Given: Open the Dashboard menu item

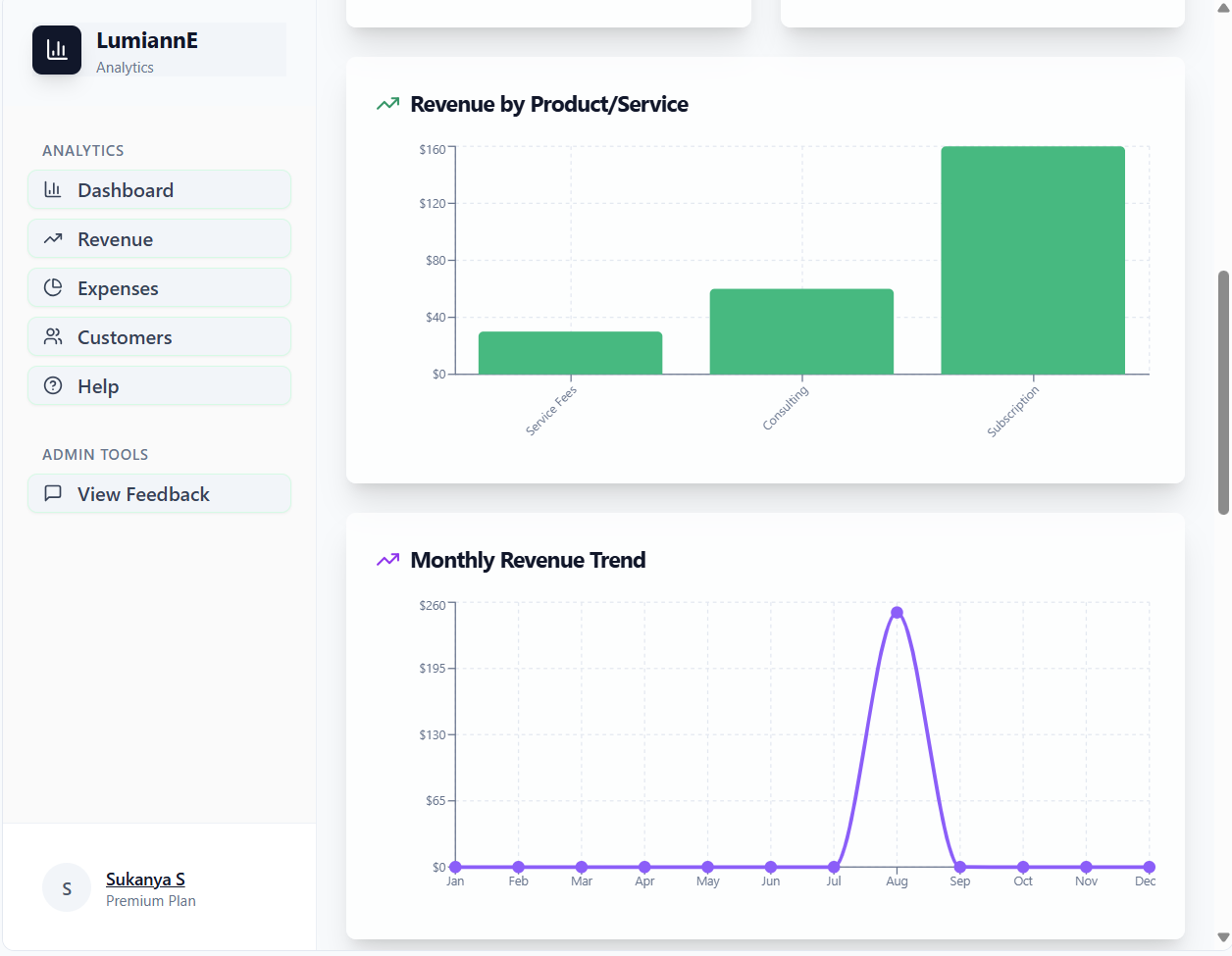Looking at the screenshot, I should coord(160,189).
